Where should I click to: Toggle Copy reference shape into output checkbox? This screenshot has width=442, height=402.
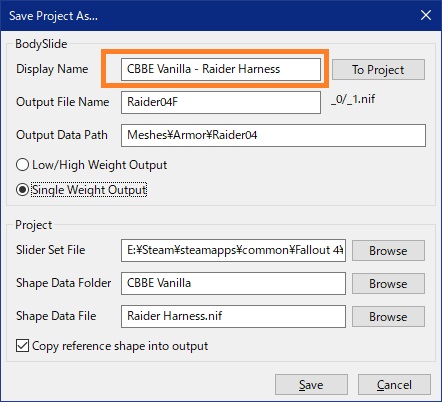(112, 346)
